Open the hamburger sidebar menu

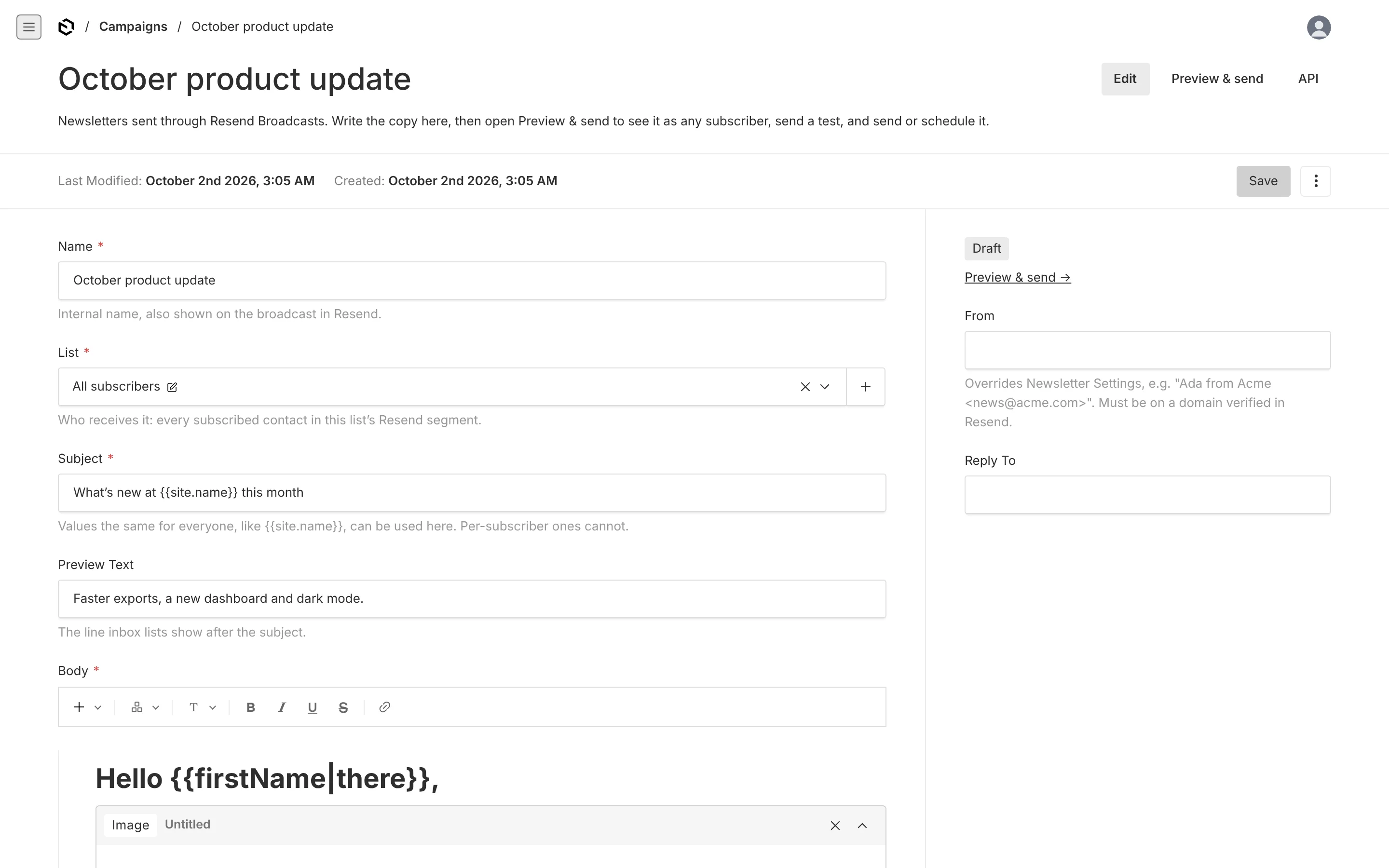click(x=29, y=27)
